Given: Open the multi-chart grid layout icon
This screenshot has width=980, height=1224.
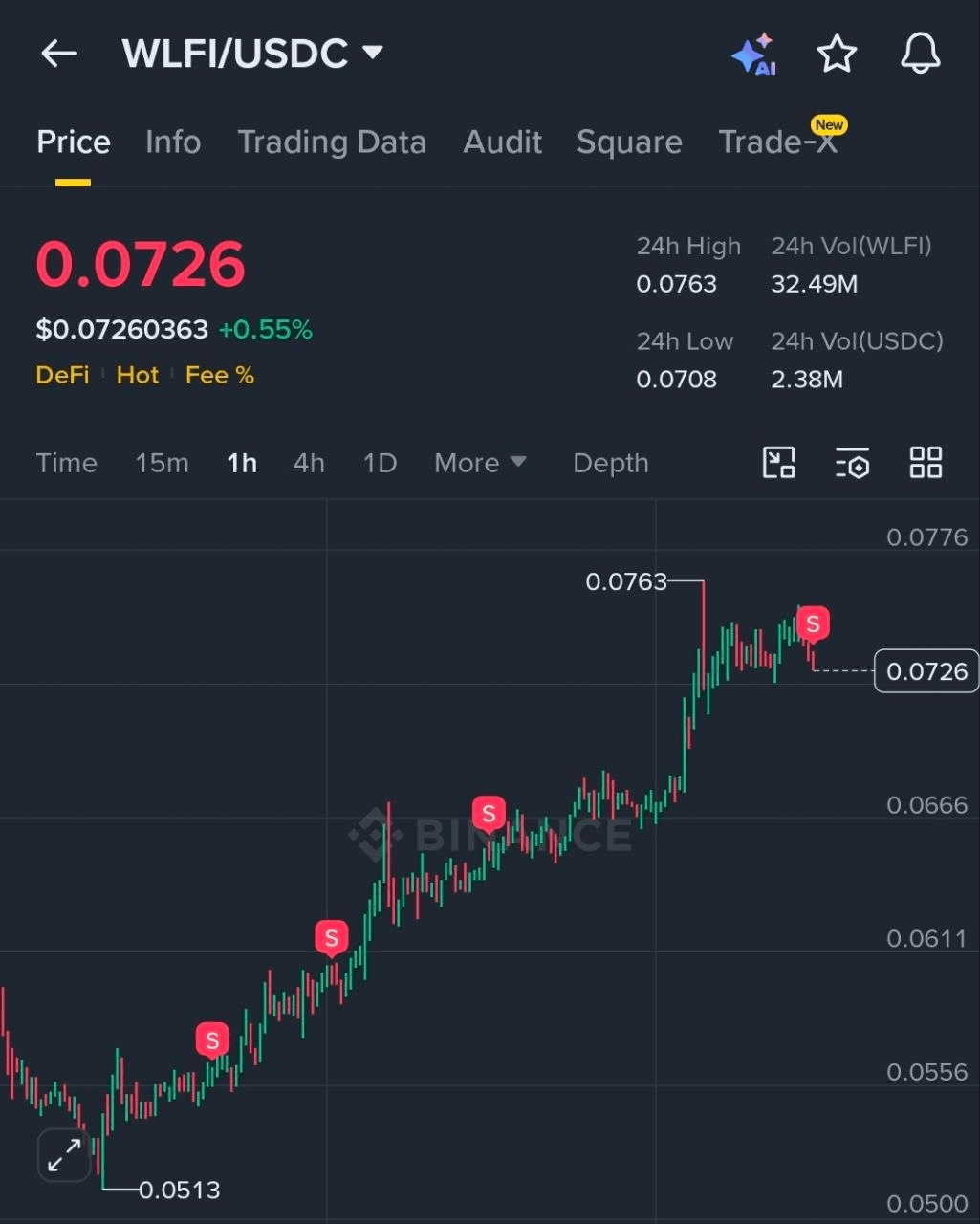Looking at the screenshot, I should pyautogui.click(x=926, y=463).
